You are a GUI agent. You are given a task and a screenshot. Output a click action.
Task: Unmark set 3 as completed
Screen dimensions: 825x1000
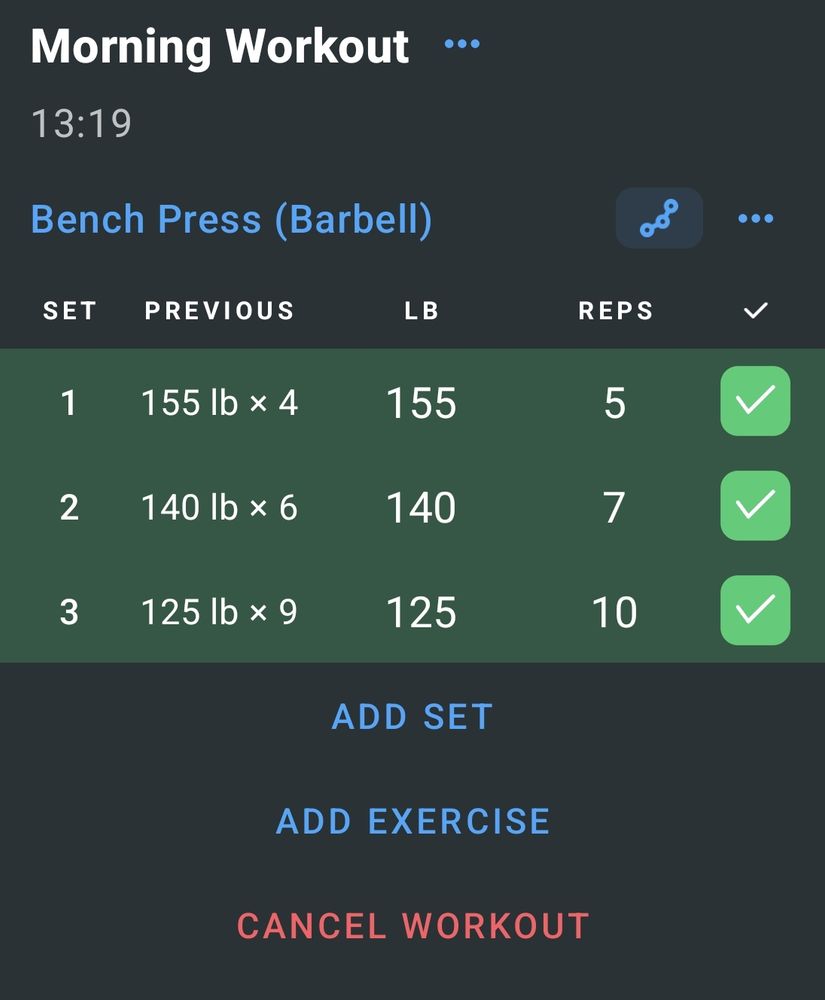click(756, 610)
